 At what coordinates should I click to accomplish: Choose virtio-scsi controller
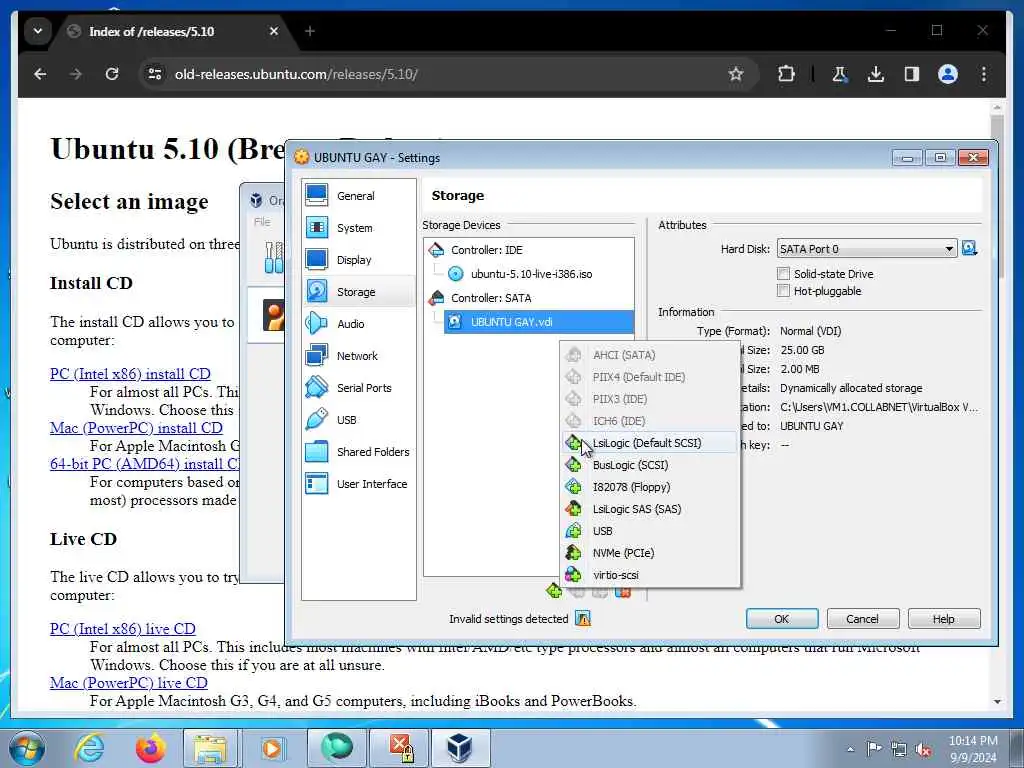tap(650, 575)
